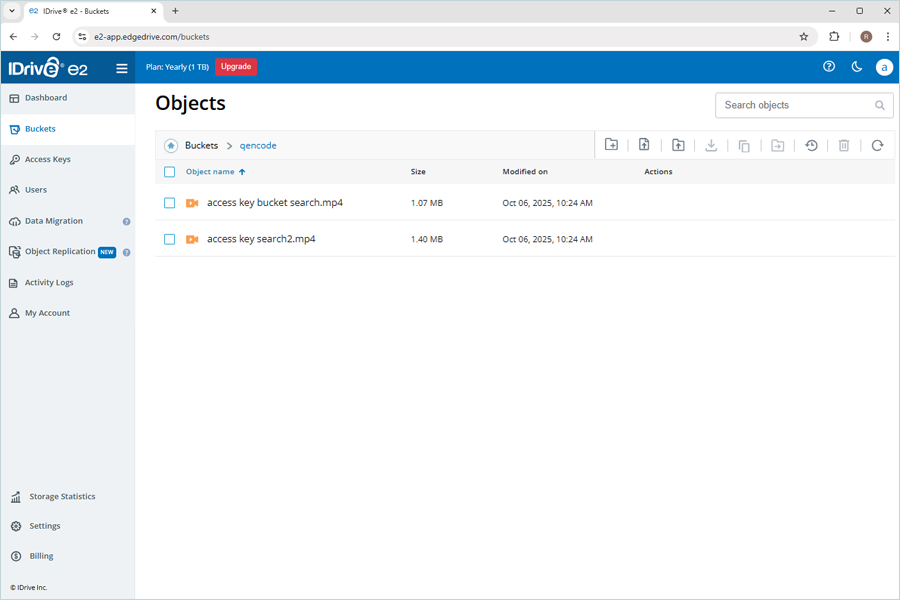Toggle the hamburger sidebar menu
The image size is (900, 600).
122,68
